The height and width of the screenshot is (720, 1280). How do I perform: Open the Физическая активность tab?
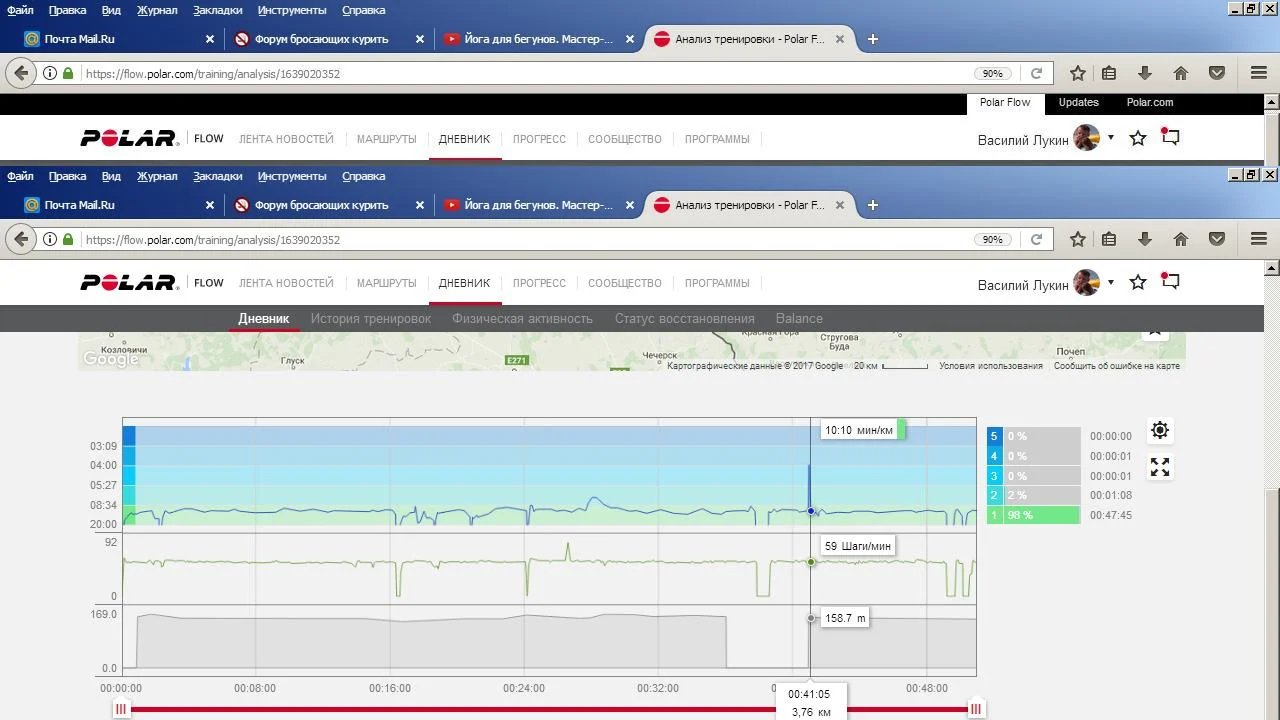click(522, 319)
